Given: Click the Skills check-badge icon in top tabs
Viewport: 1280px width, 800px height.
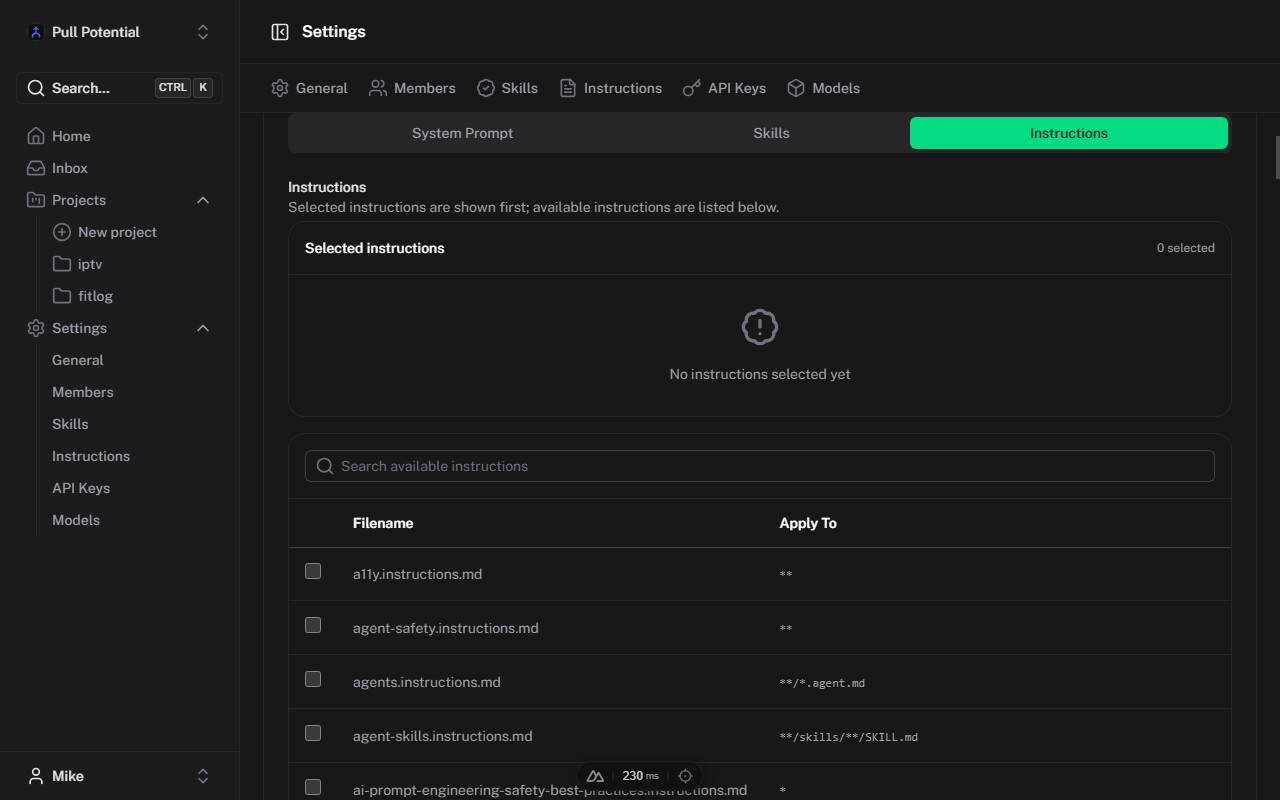Looking at the screenshot, I should (x=486, y=88).
